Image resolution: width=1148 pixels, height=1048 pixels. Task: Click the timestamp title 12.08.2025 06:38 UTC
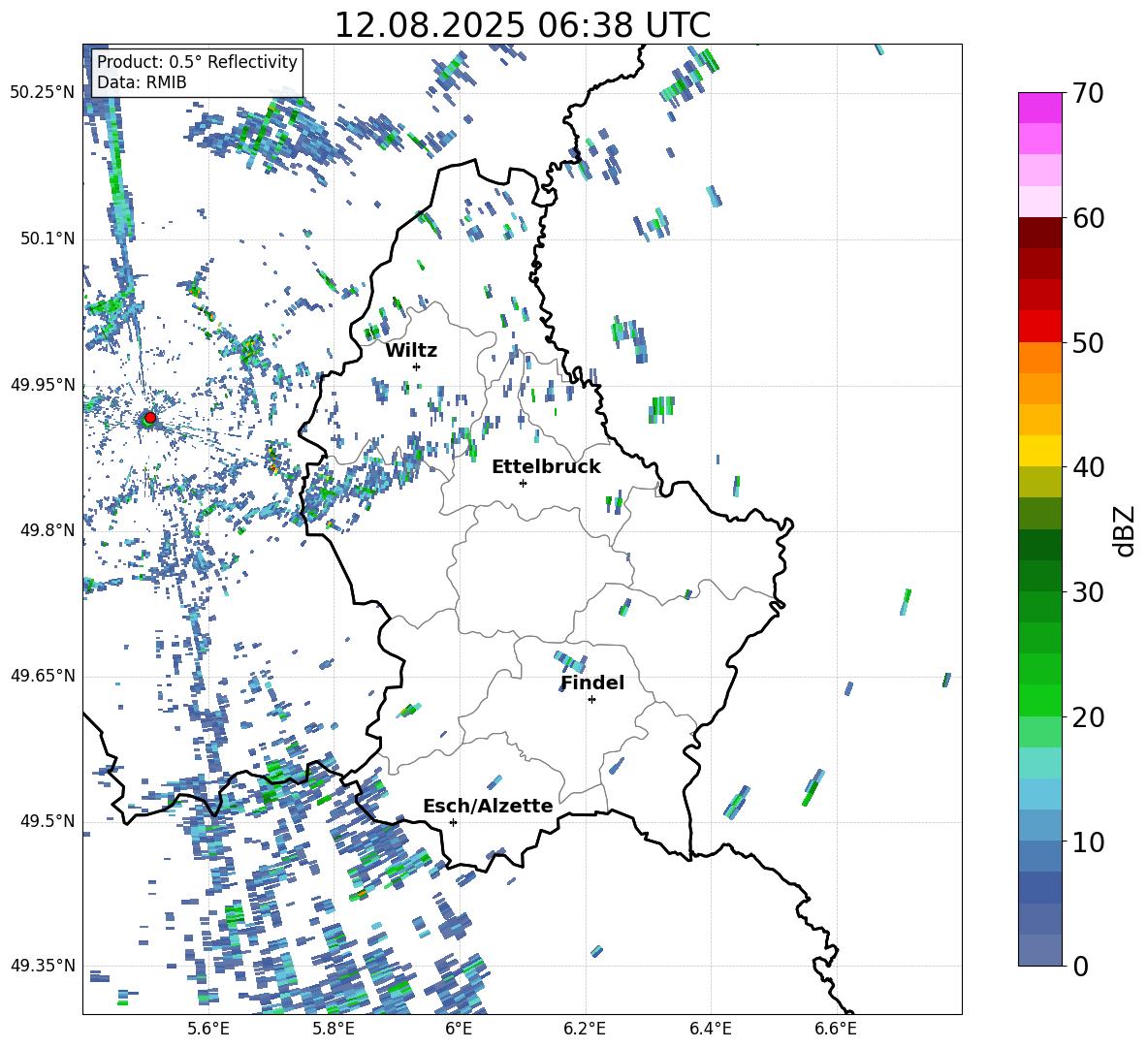(523, 25)
